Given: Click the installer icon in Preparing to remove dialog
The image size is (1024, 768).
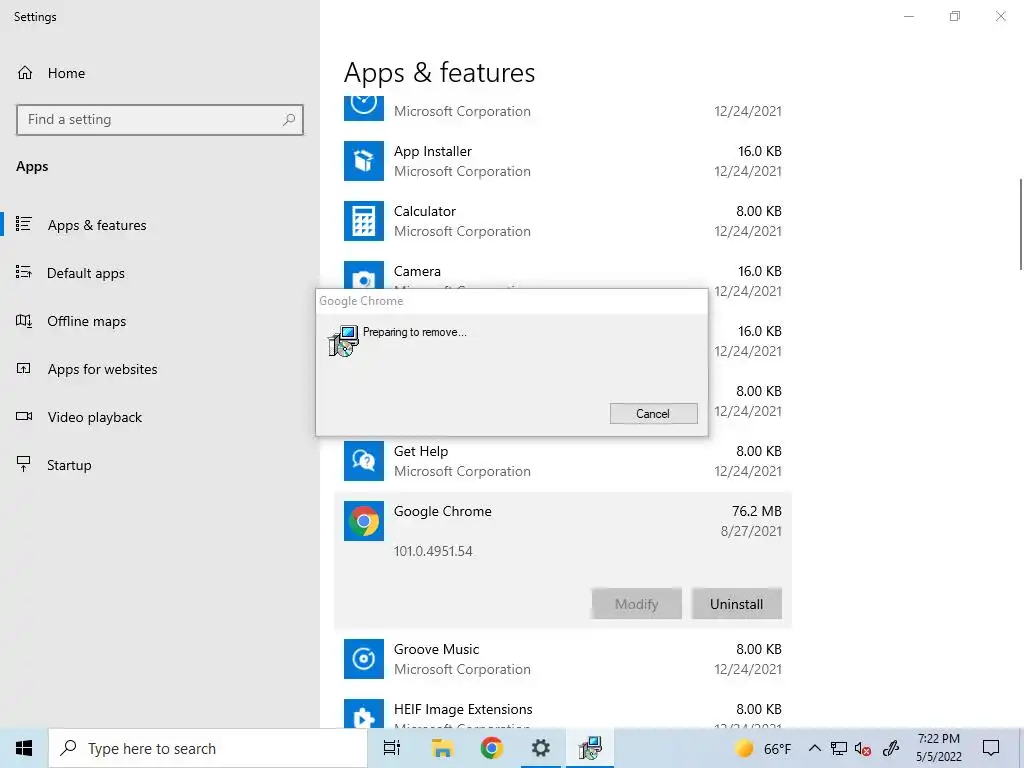Looking at the screenshot, I should 344,341.
